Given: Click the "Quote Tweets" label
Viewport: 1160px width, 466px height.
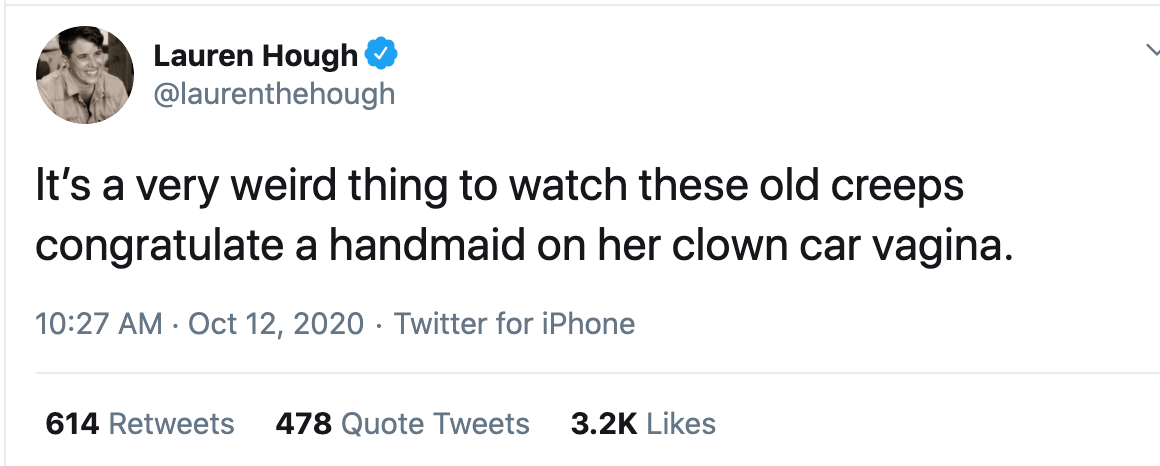Looking at the screenshot, I should tap(436, 424).
